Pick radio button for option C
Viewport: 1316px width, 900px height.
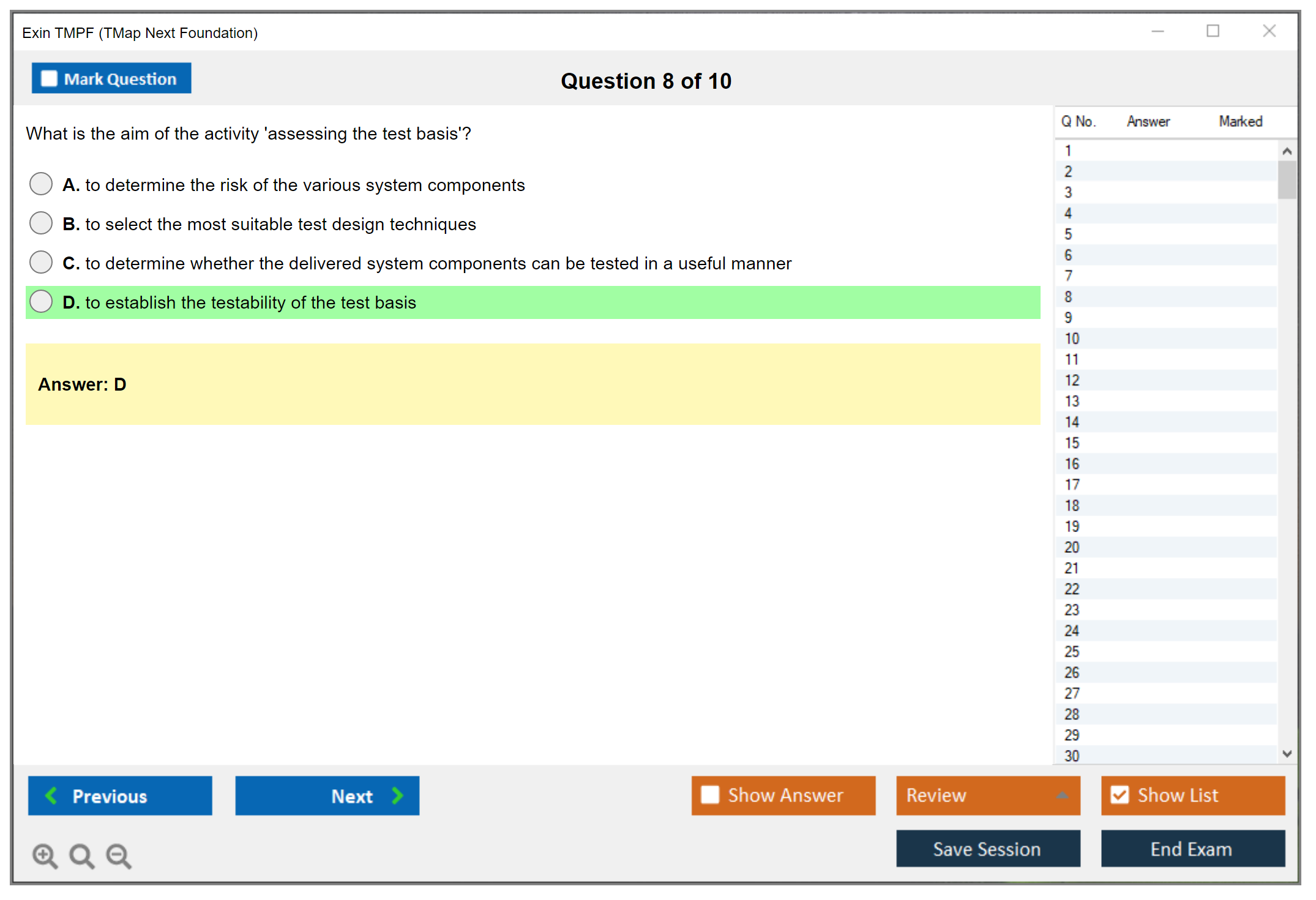point(41,262)
